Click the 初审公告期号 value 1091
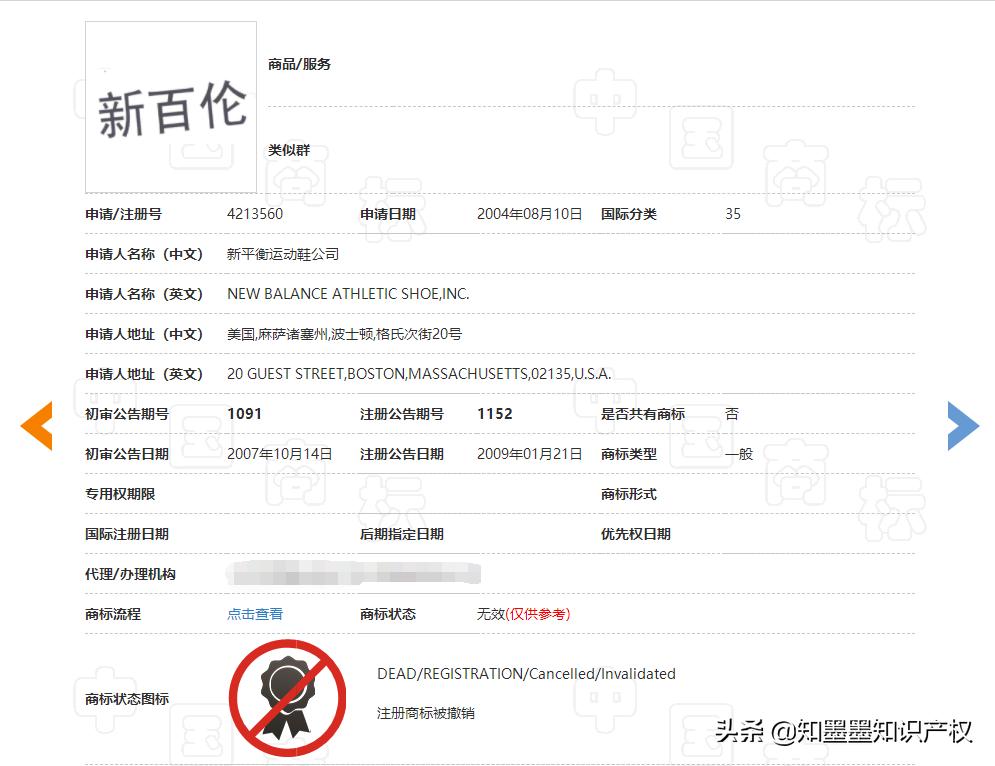 click(x=246, y=413)
